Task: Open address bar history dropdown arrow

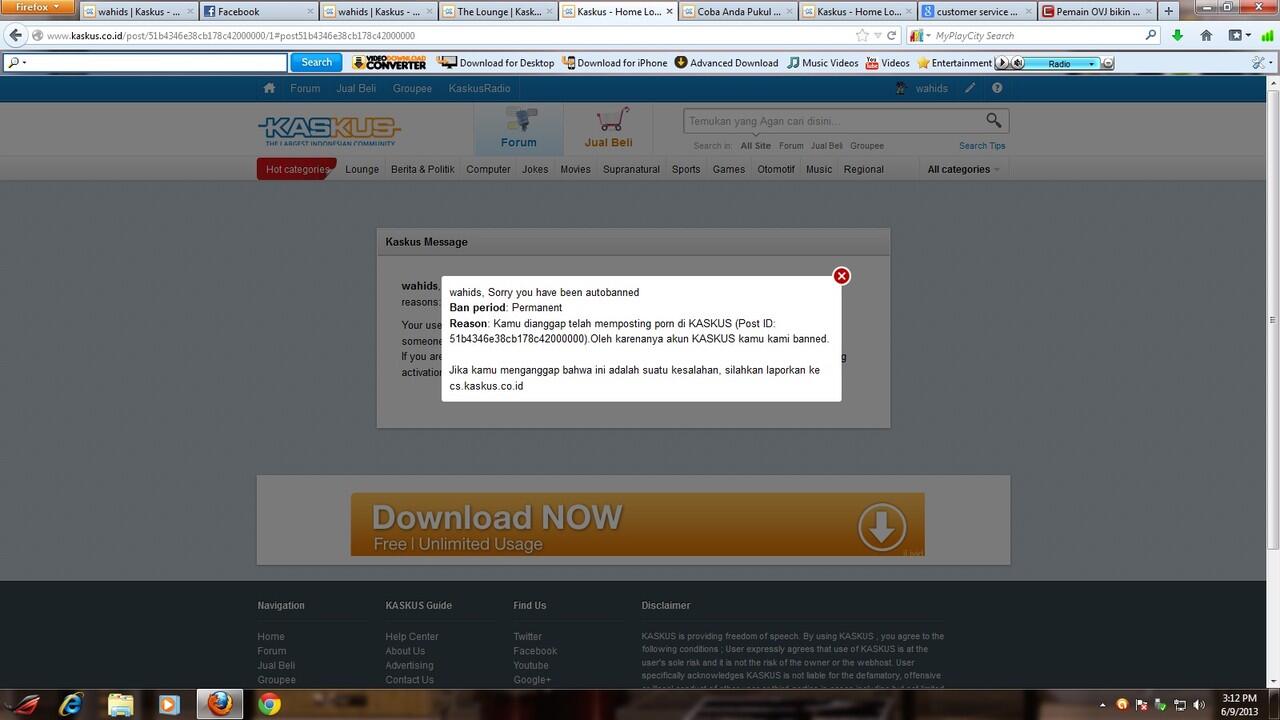Action: (878, 35)
